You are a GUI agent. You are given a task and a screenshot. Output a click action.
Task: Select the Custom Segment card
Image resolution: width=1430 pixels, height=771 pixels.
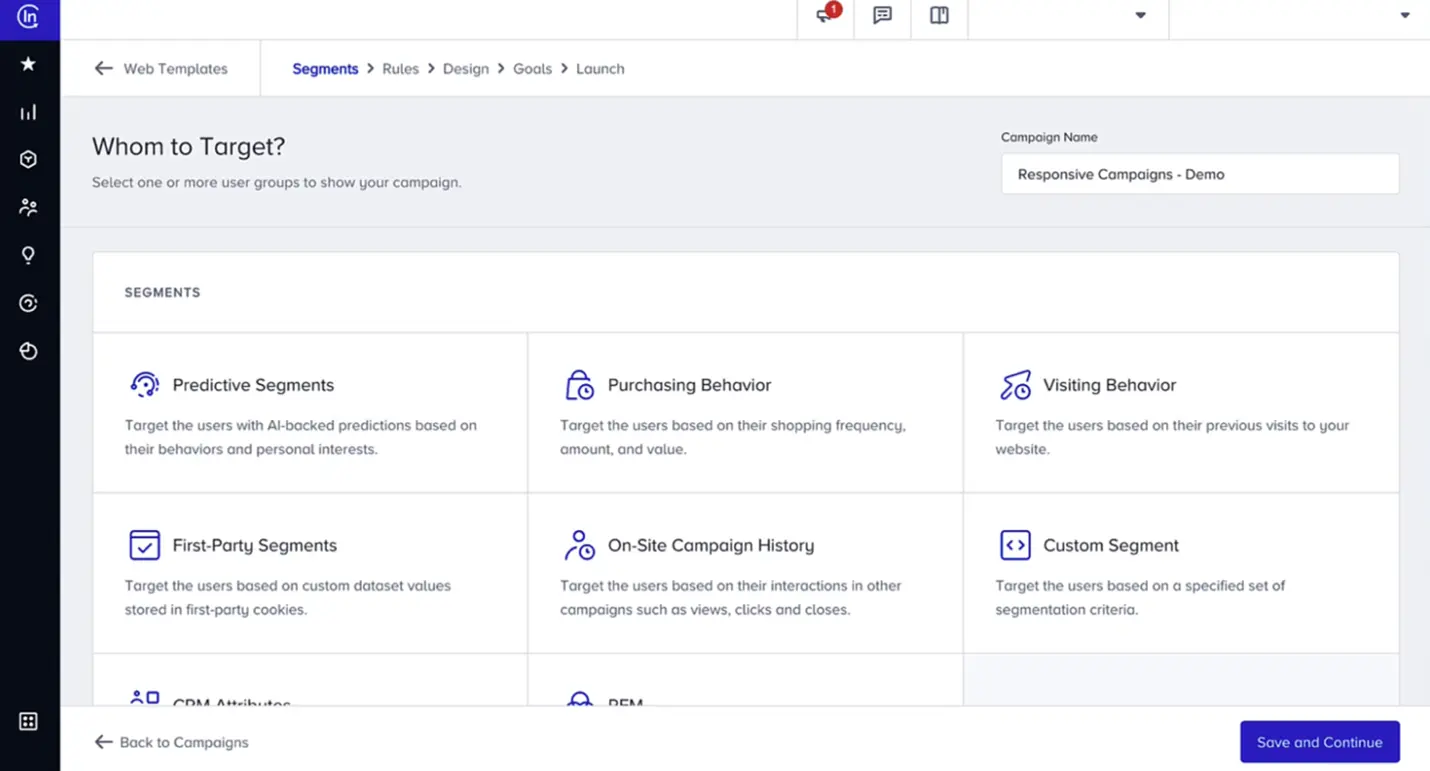pyautogui.click(x=1182, y=571)
